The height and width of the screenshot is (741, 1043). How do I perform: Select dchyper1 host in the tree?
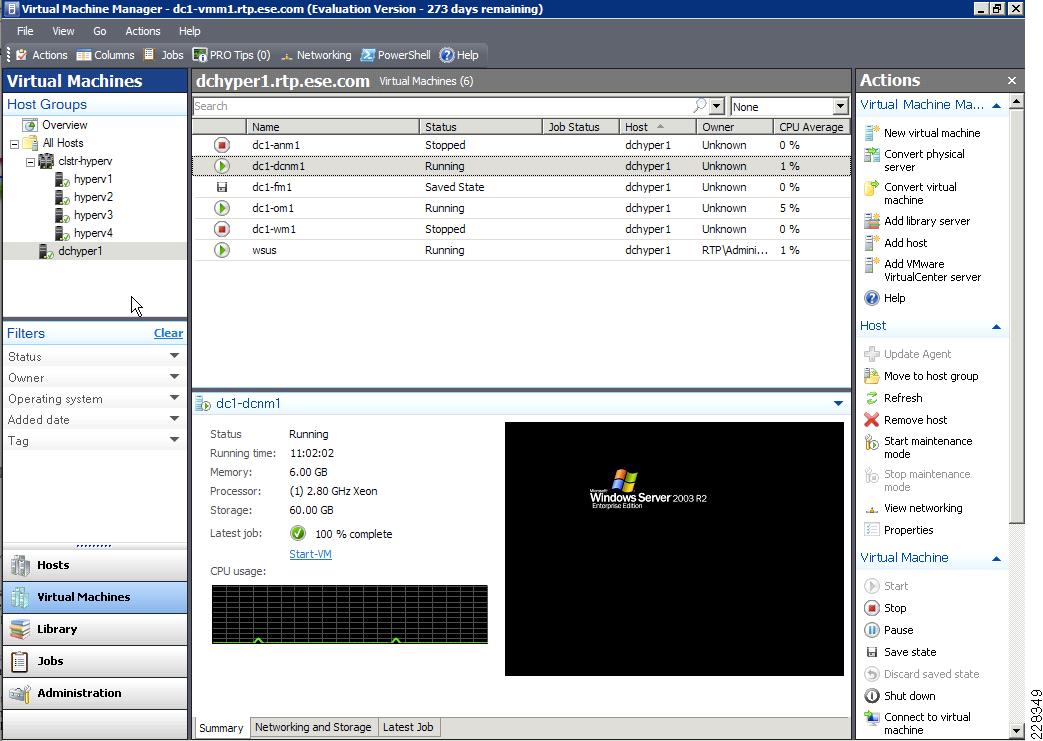(x=80, y=251)
